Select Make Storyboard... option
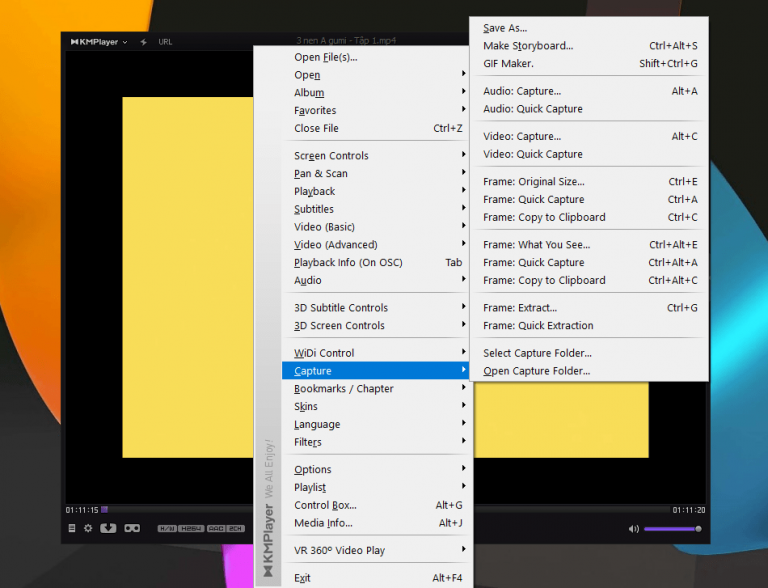 589,46
